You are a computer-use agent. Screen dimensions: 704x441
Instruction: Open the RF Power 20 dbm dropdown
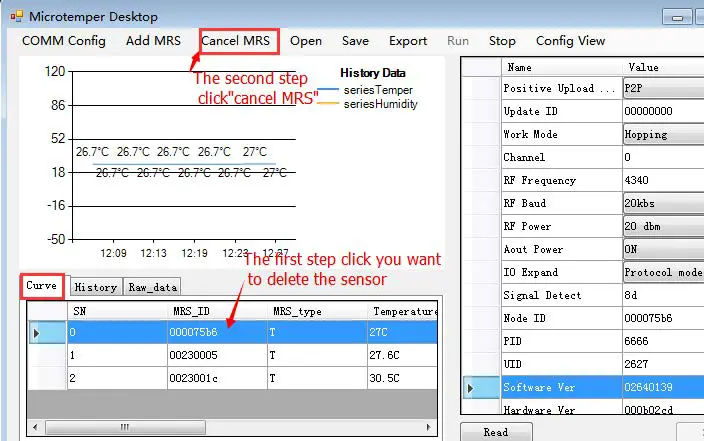pos(663,226)
